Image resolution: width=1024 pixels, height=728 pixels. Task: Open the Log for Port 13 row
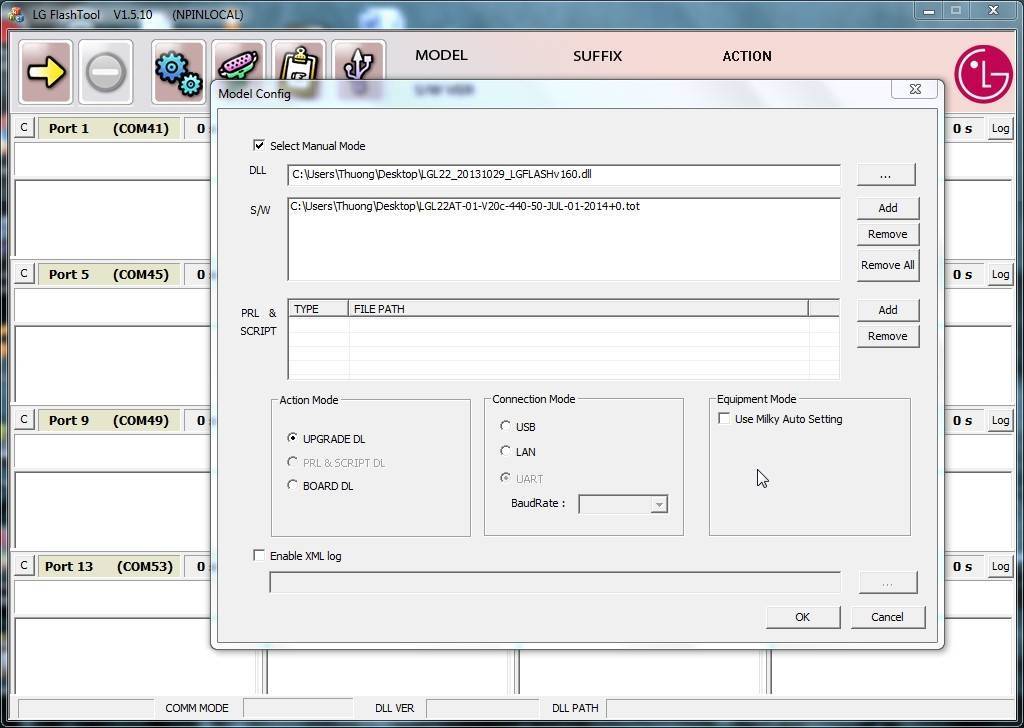[x=1000, y=566]
